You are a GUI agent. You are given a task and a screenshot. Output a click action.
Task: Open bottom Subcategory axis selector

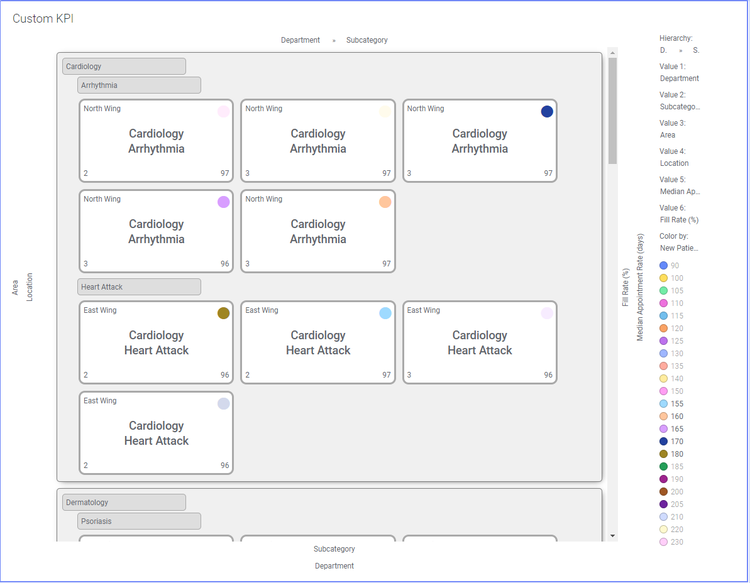(x=334, y=549)
